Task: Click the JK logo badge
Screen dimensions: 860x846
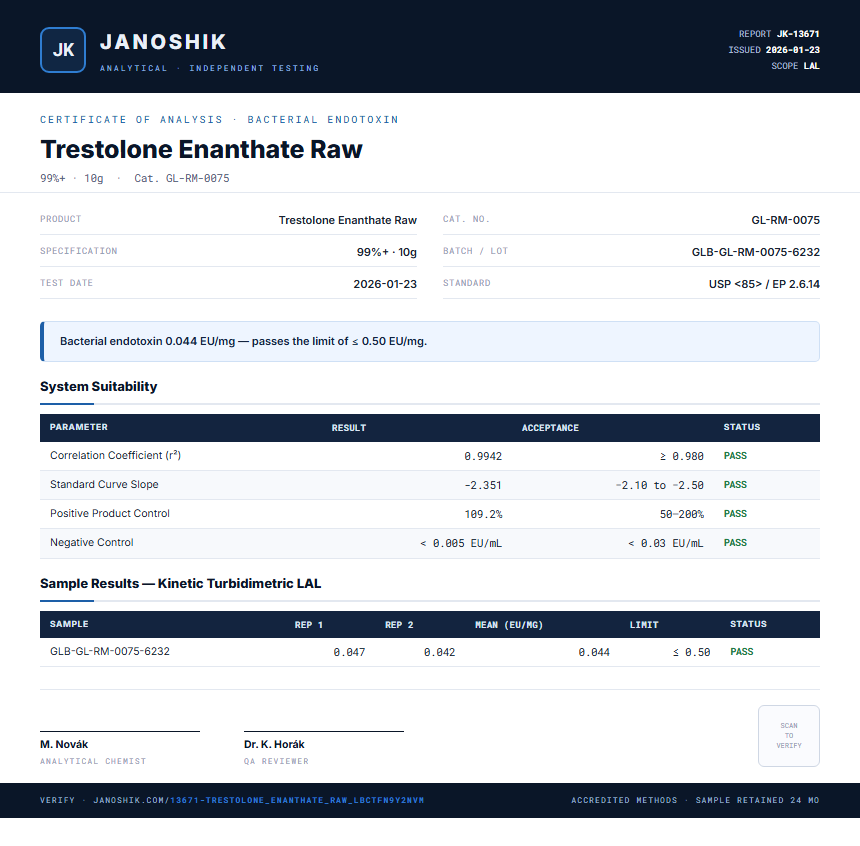Action: 63,50
